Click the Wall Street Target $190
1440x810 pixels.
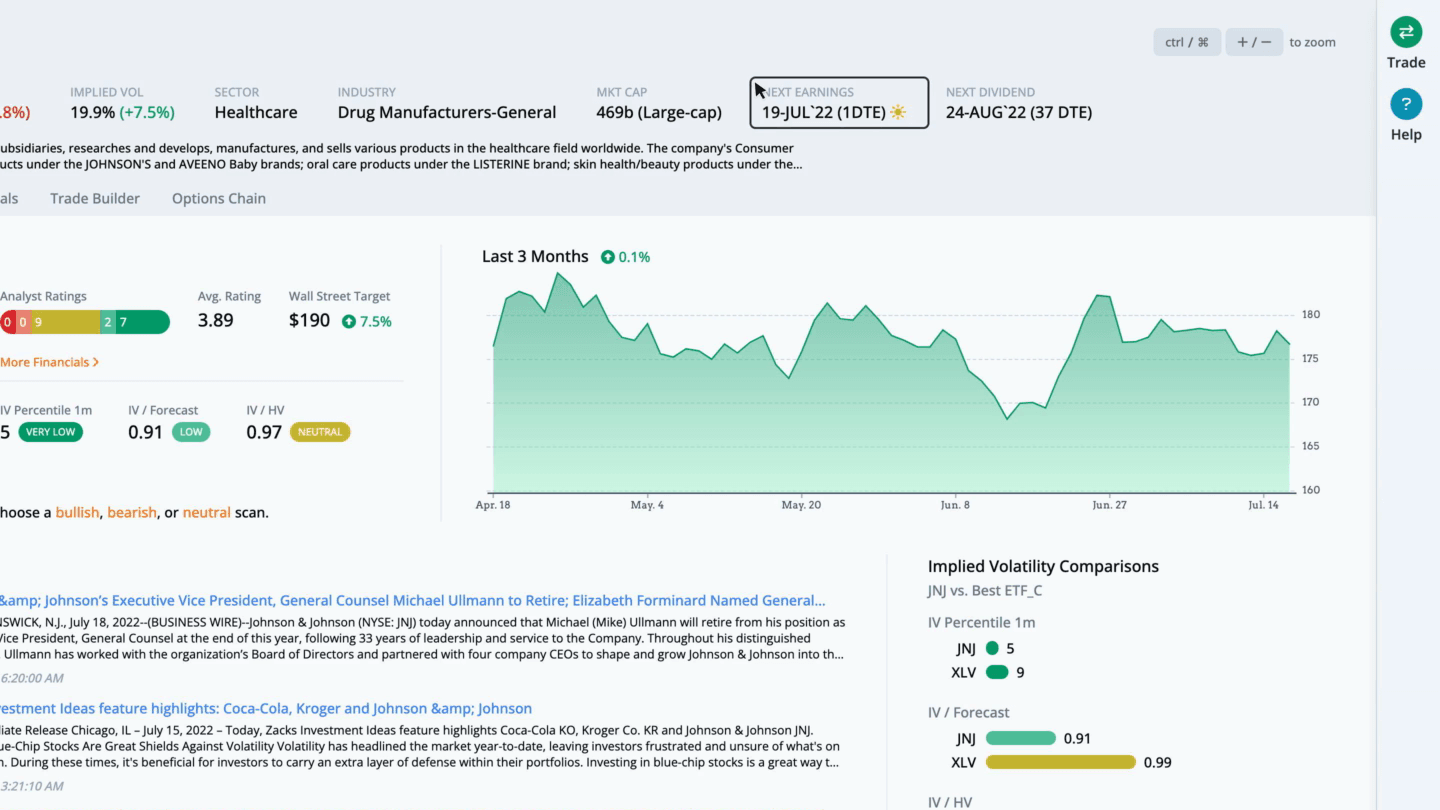[309, 321]
